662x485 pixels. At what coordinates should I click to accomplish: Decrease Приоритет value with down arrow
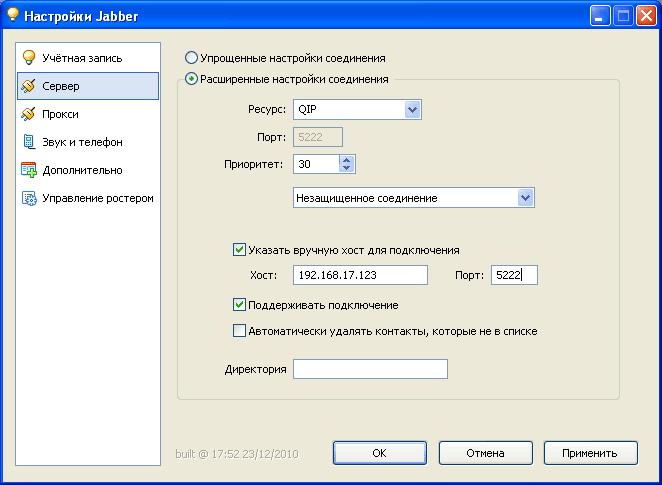346,168
